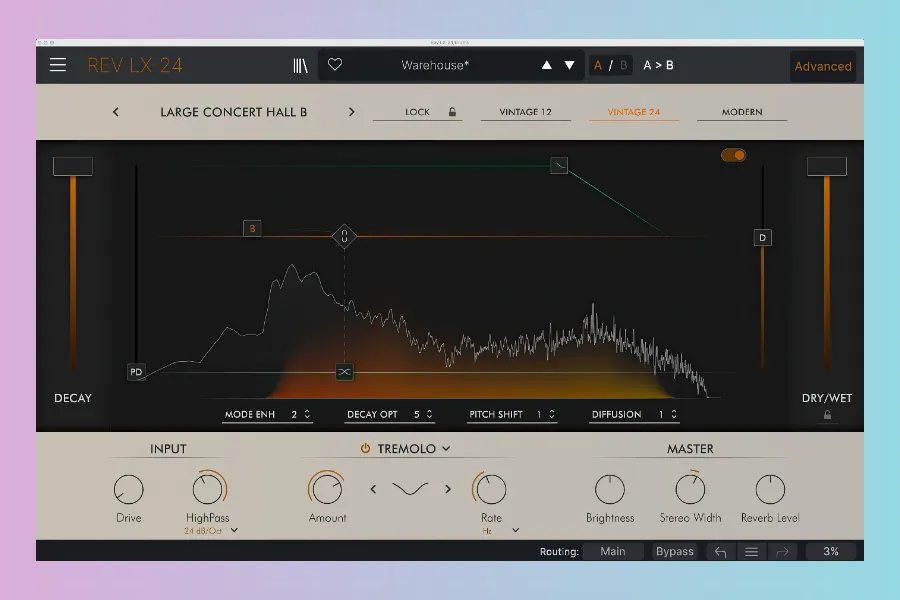
Task: Click the tremolo Rate knob
Action: coord(491,489)
